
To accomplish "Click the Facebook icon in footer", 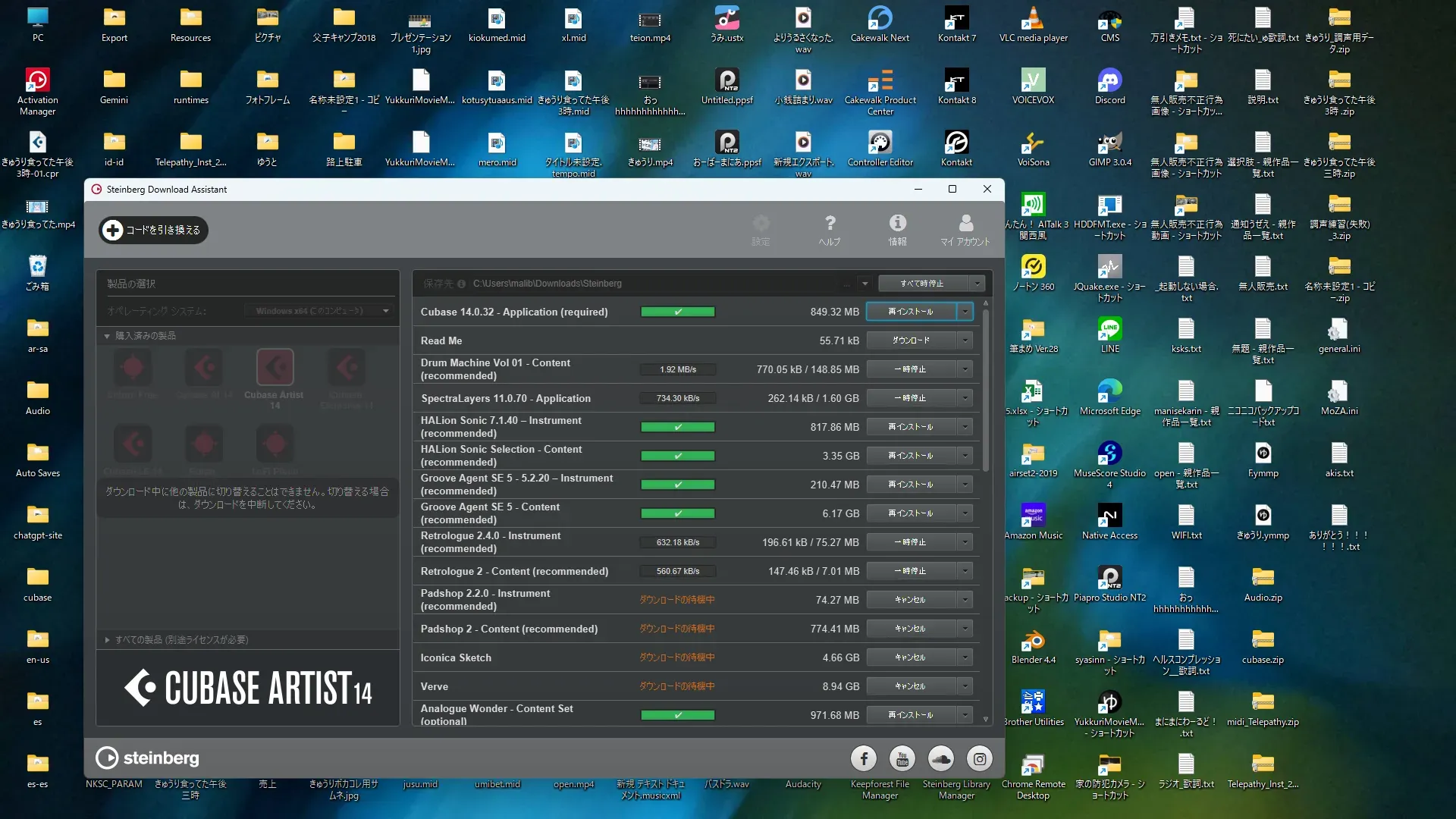I will [x=864, y=758].
